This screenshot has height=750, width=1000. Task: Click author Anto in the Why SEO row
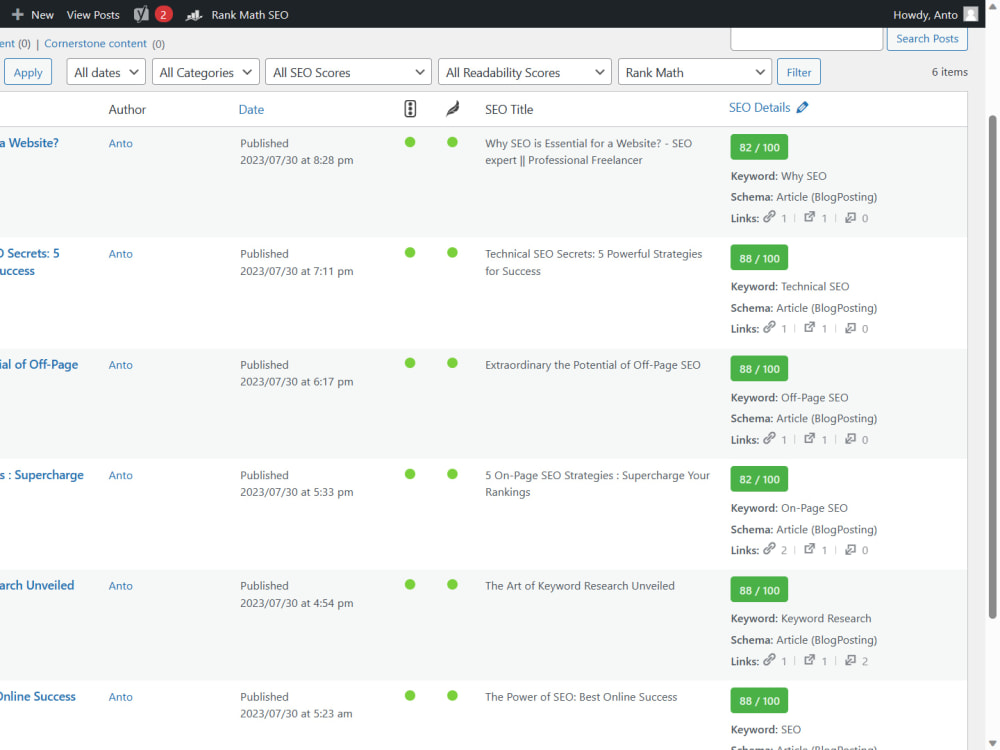(x=121, y=143)
